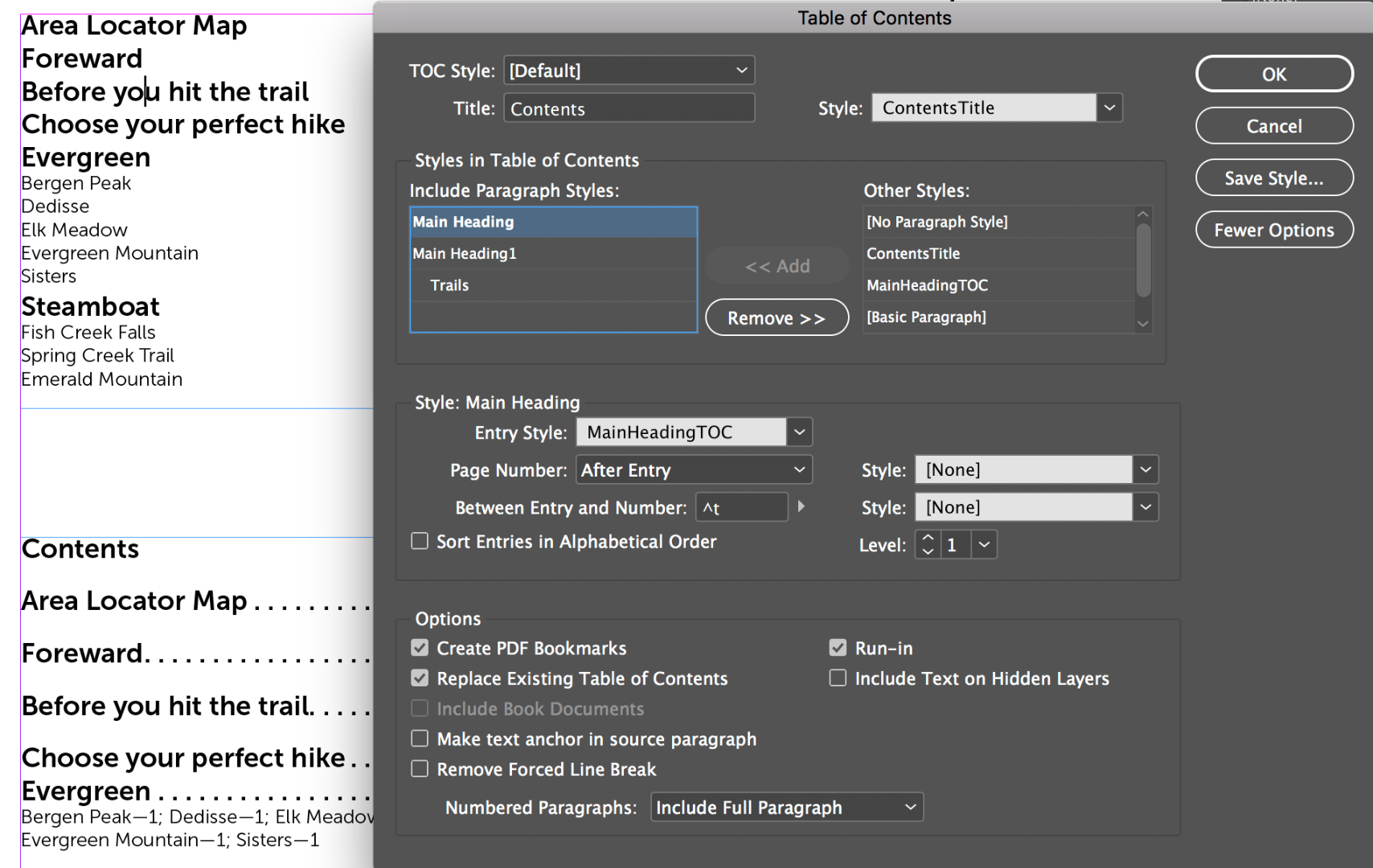Click the Fewer Options button
This screenshot has height=868, width=1373.
point(1274,230)
